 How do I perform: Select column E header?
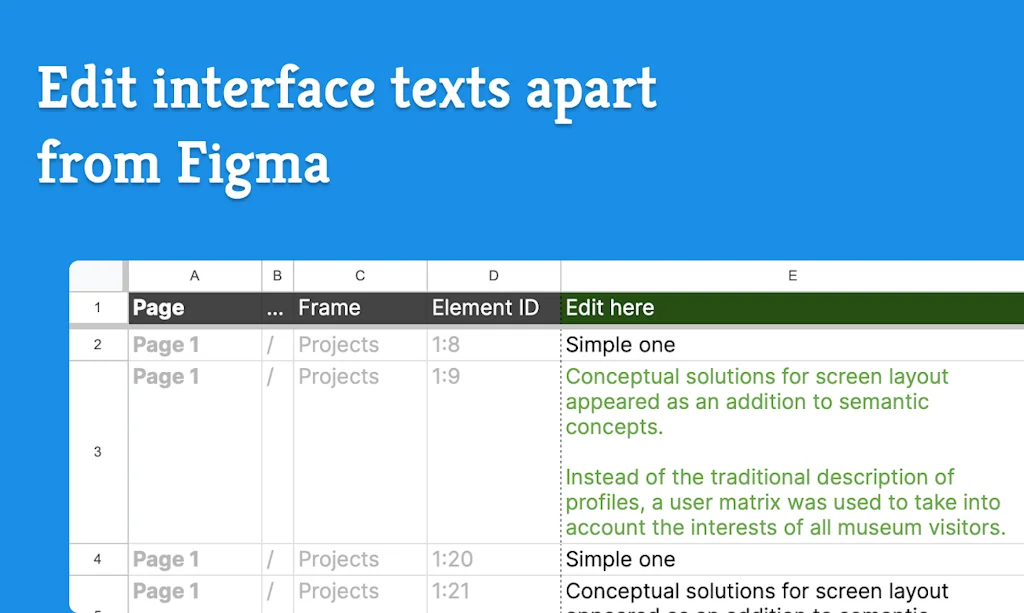coord(792,276)
